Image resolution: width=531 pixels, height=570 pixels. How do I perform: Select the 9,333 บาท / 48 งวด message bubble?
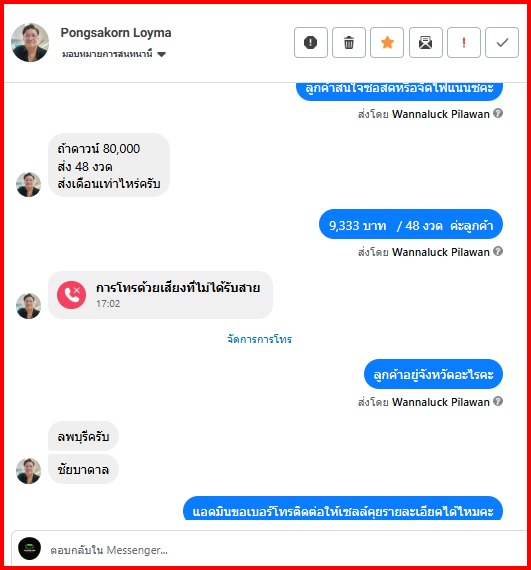tap(411, 224)
